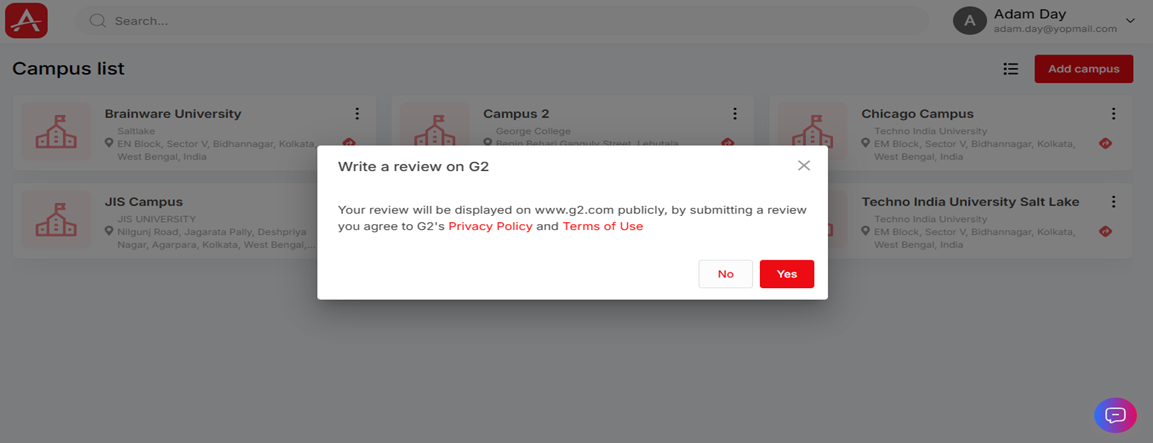Click No in the review dialog
The width and height of the screenshot is (1153, 443).
[726, 274]
